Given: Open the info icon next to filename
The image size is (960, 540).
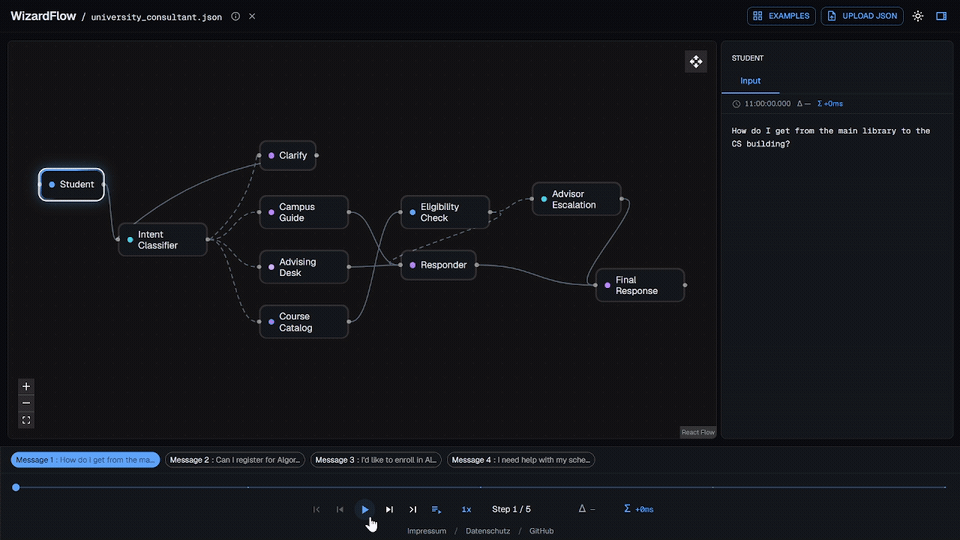Looking at the screenshot, I should click(x=236, y=17).
